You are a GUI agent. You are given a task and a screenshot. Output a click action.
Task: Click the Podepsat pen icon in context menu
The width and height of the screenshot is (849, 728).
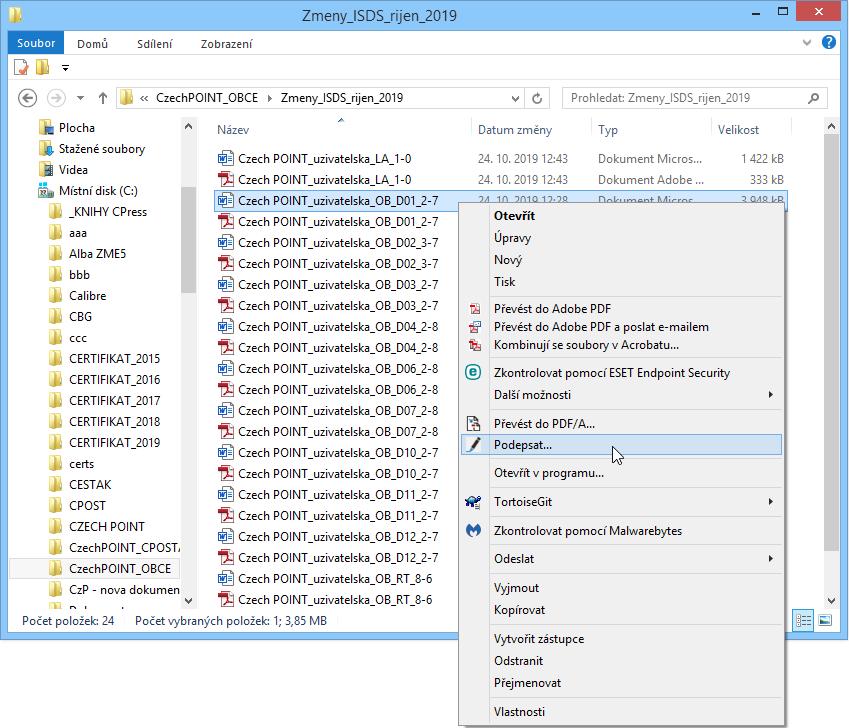pos(474,445)
